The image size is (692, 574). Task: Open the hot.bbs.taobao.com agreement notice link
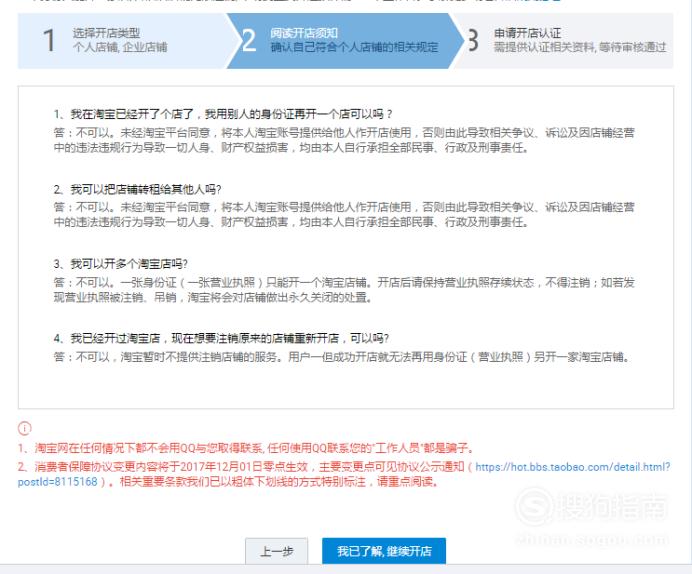point(573,467)
